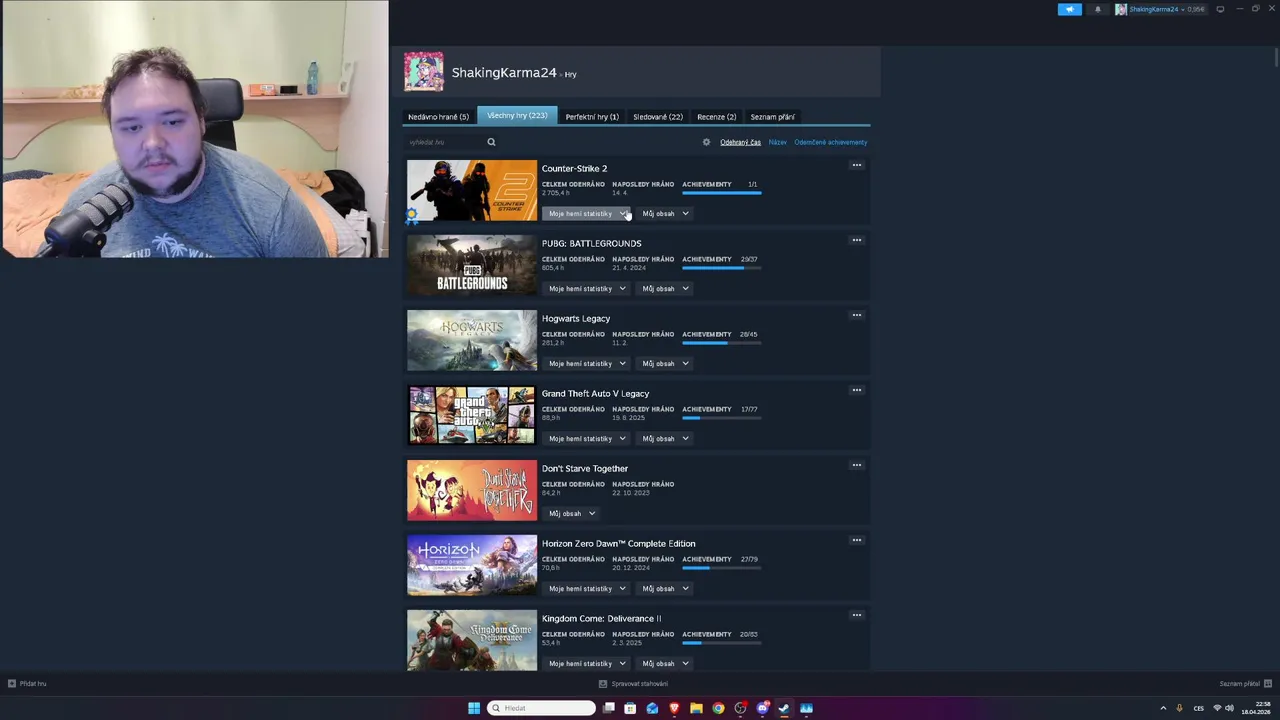The image size is (1280, 720).
Task: Open the Seznam přání tab
Action: click(x=772, y=117)
